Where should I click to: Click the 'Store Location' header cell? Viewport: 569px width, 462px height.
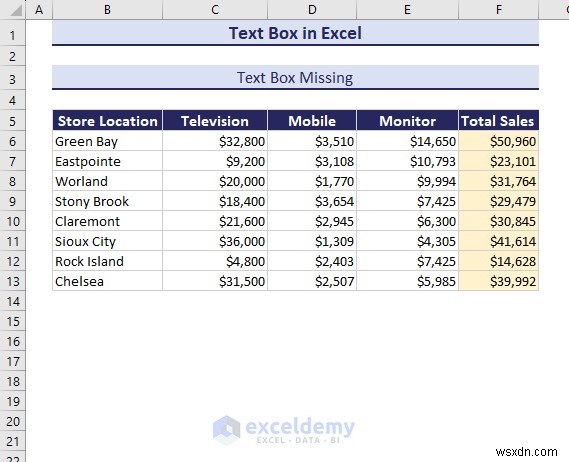107,120
